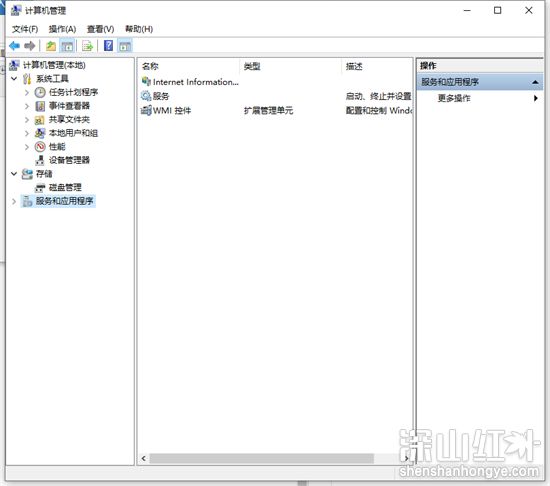Select 任务计划程序 in the tree
550x486 pixels.
pyautogui.click(x=73, y=92)
